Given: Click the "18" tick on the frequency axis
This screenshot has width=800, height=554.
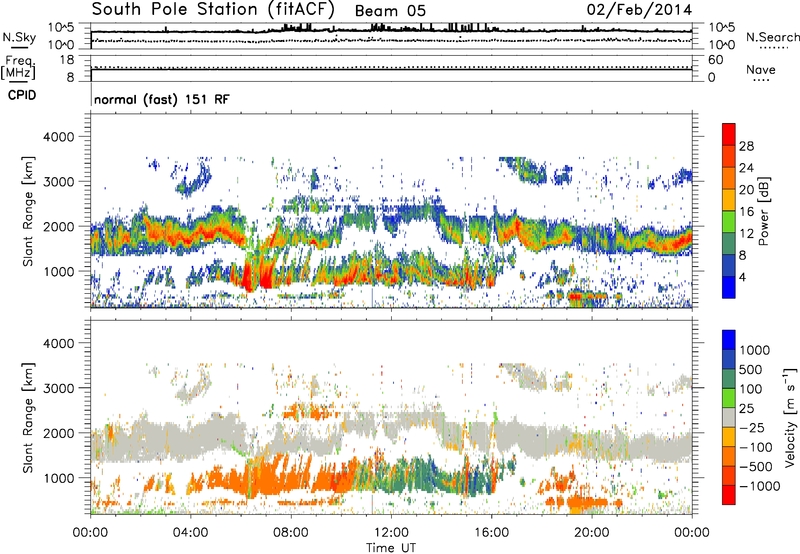Looking at the screenshot, I should [67, 60].
